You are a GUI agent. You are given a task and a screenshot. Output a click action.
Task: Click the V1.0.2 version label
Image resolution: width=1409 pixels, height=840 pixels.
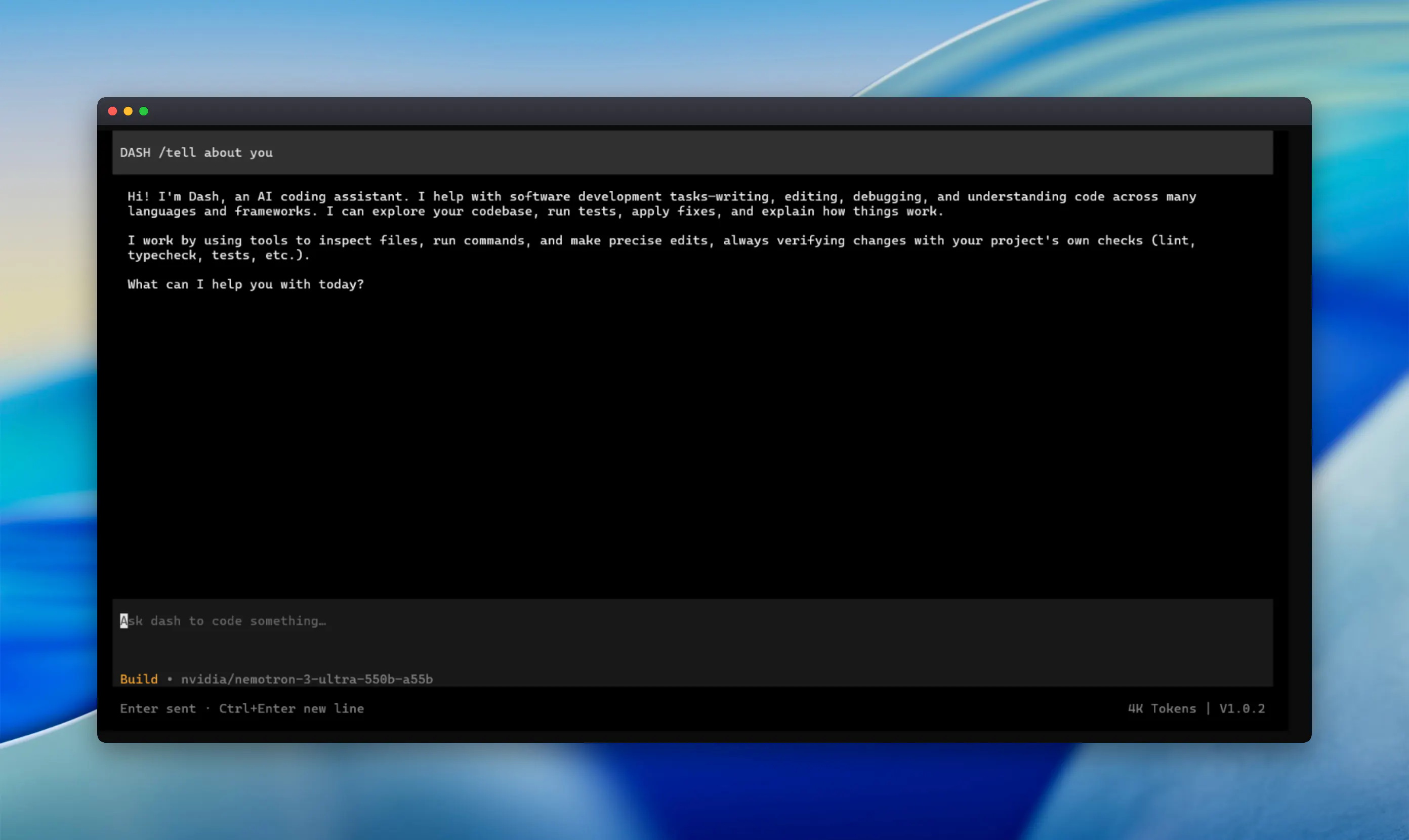click(x=1242, y=708)
